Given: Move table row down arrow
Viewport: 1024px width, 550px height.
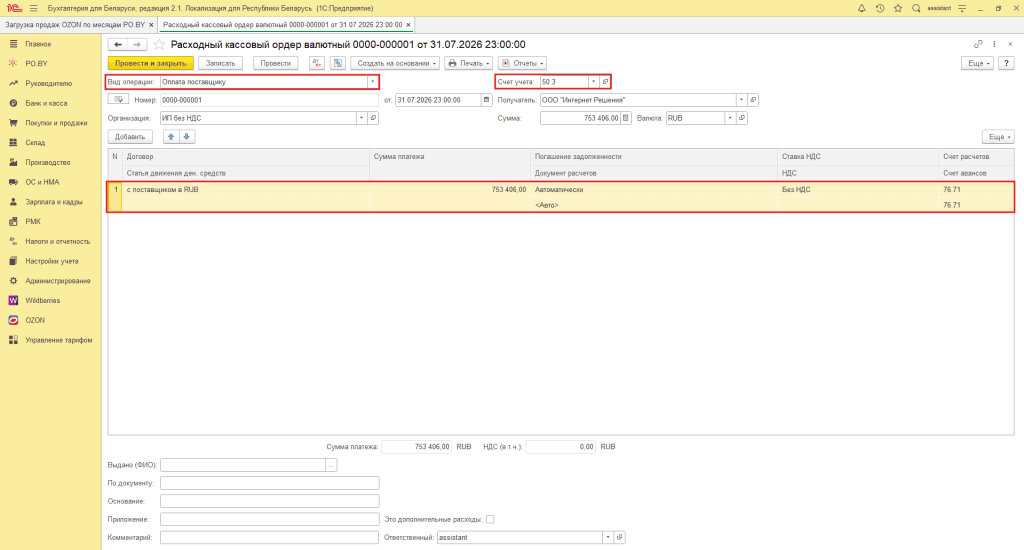Looking at the screenshot, I should [x=187, y=137].
